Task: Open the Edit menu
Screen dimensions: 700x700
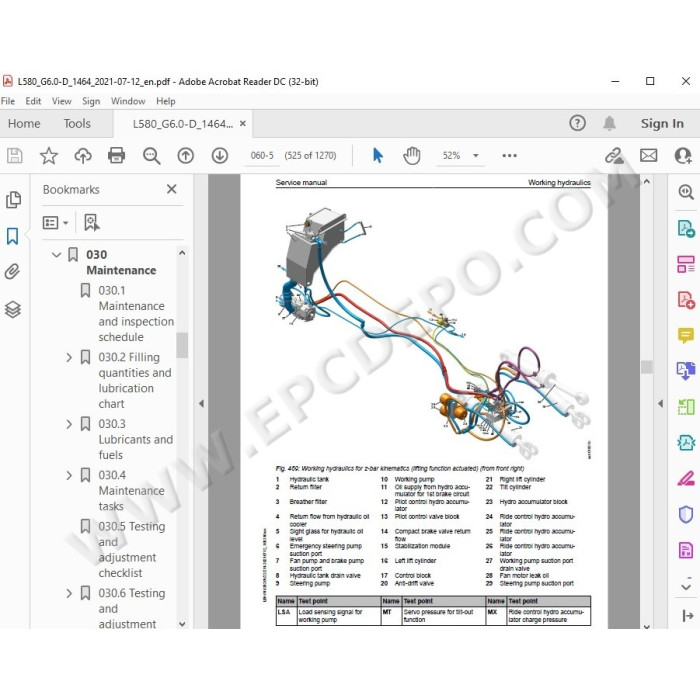Action: click(x=33, y=101)
